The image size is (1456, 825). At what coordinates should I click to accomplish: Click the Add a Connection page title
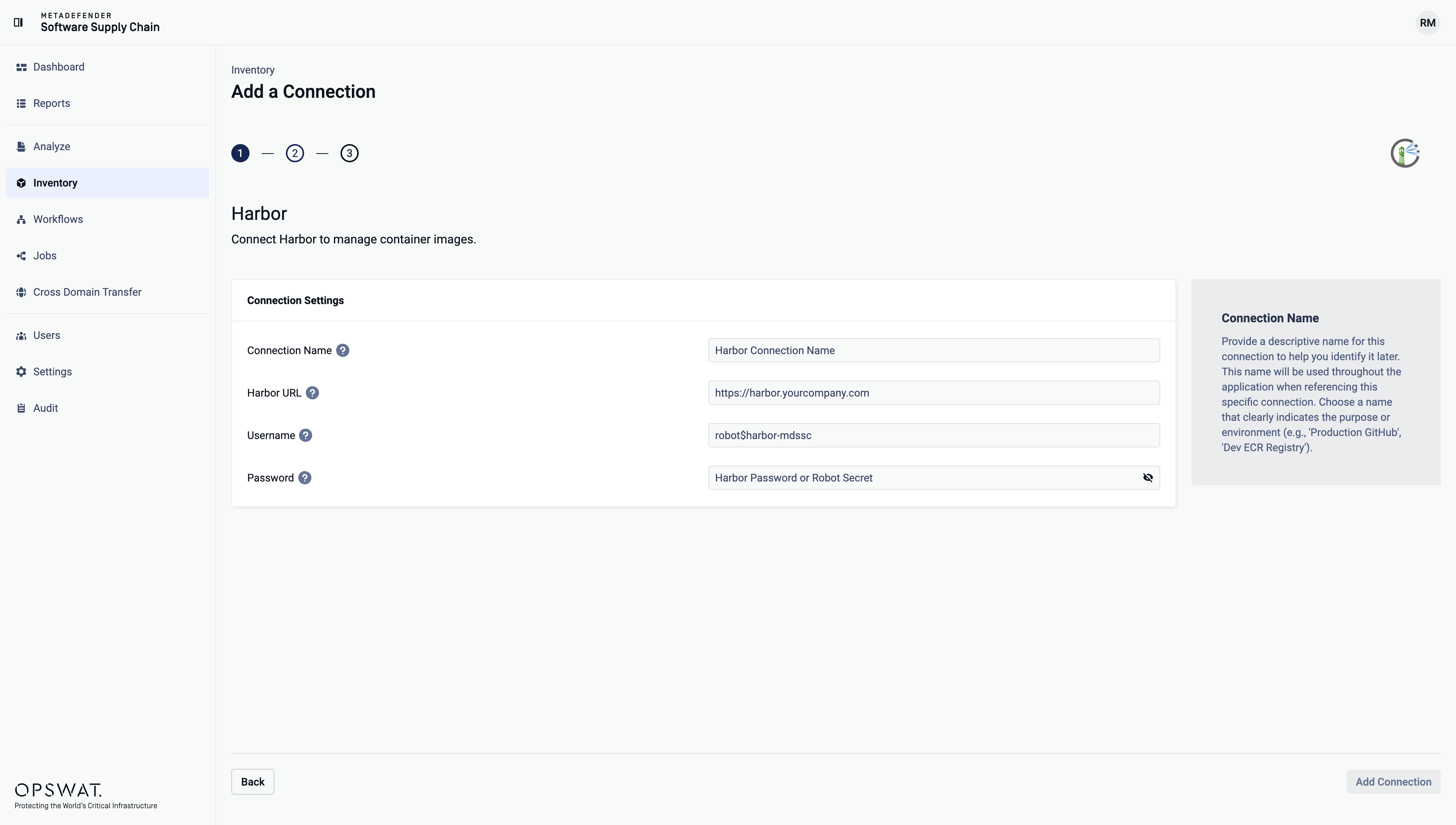pos(303,92)
